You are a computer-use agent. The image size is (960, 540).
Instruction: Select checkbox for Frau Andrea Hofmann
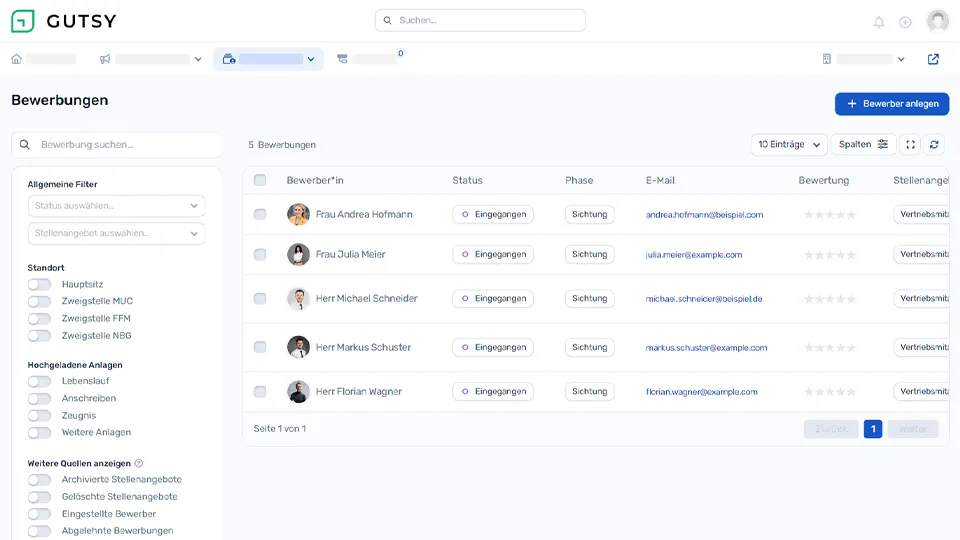click(260, 214)
